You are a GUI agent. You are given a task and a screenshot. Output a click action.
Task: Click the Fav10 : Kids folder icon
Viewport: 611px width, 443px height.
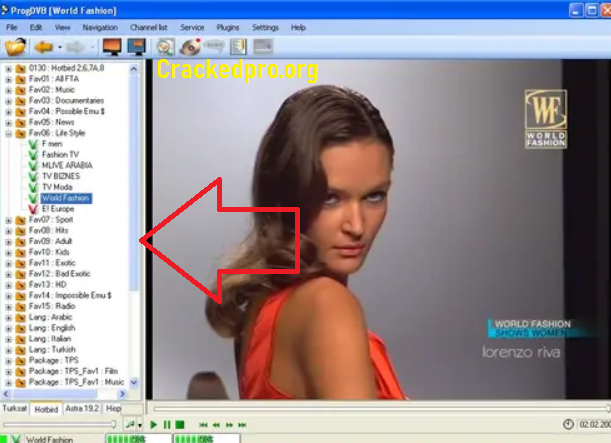click(x=20, y=253)
